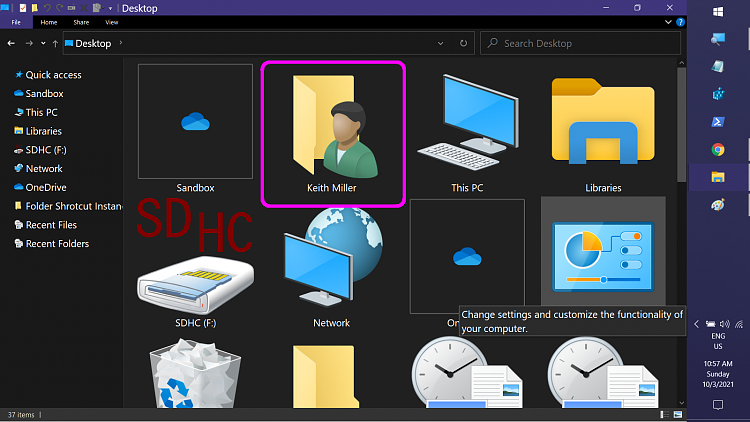The image size is (750, 422).
Task: Expand the ribbon with the chevron
Action: (x=668, y=22)
